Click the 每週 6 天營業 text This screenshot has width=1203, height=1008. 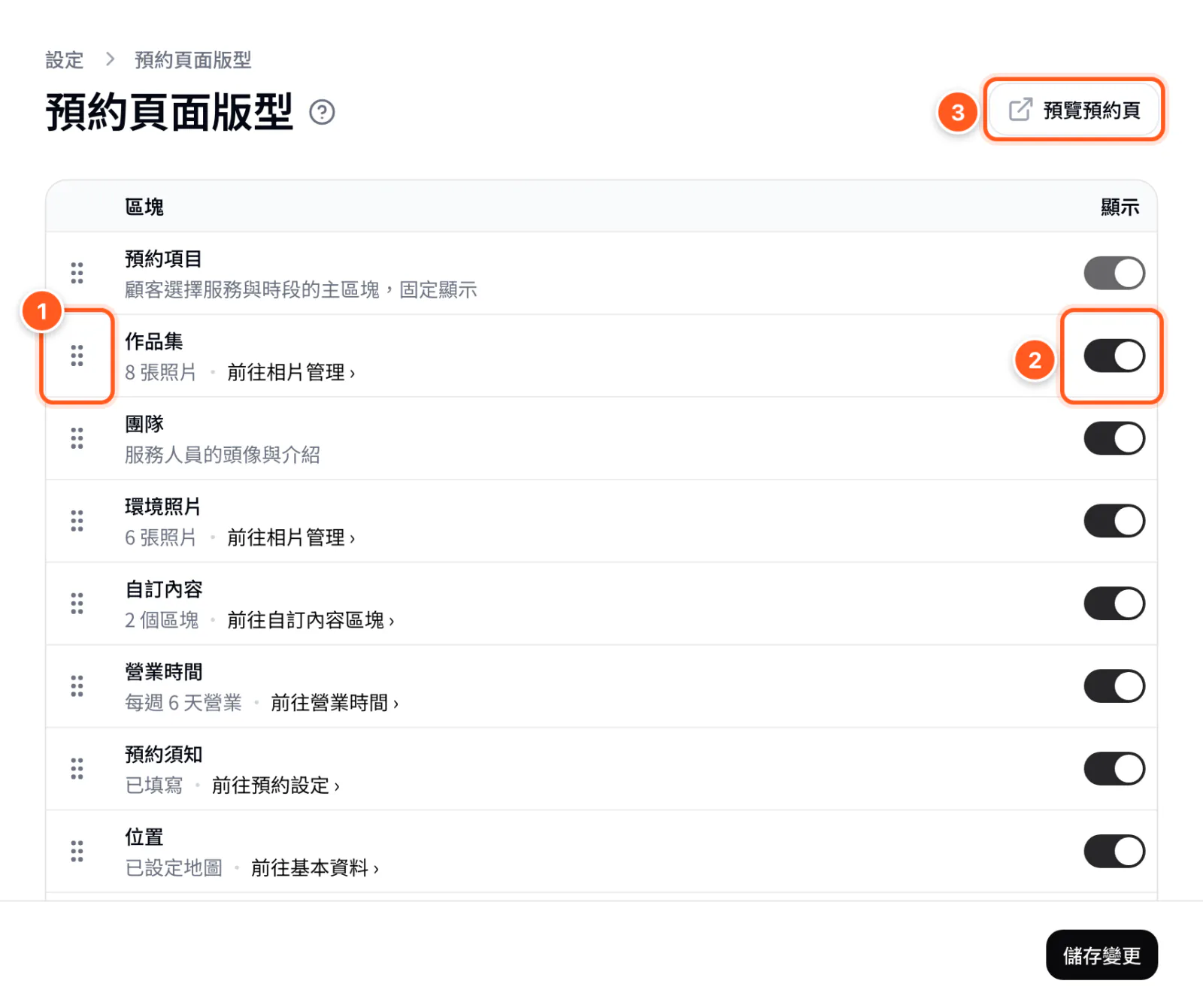pos(183,703)
